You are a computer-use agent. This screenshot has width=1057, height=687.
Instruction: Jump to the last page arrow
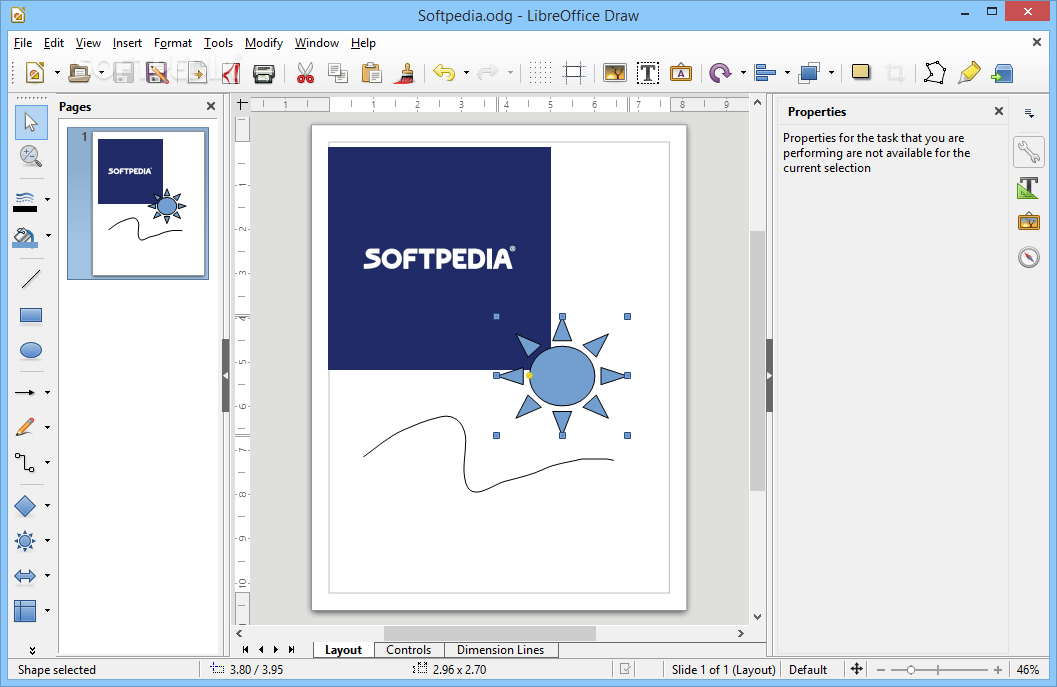(291, 650)
